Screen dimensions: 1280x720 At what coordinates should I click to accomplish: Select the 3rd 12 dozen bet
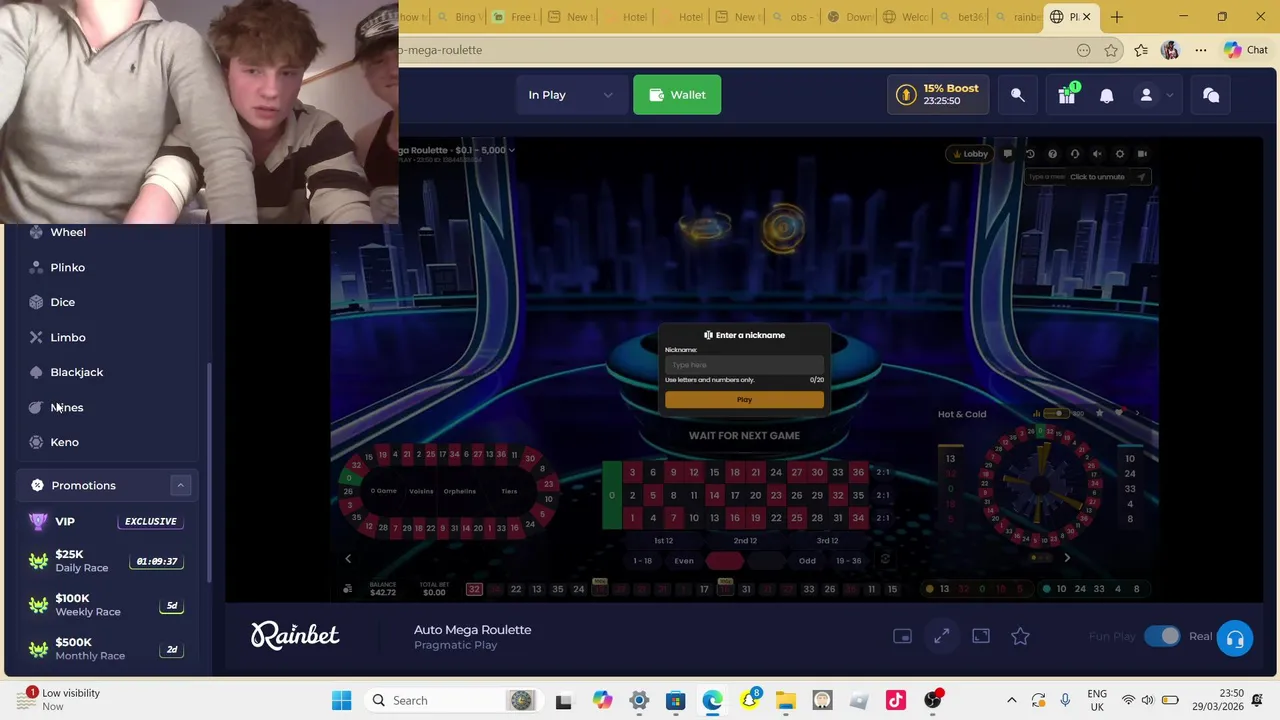click(x=827, y=541)
